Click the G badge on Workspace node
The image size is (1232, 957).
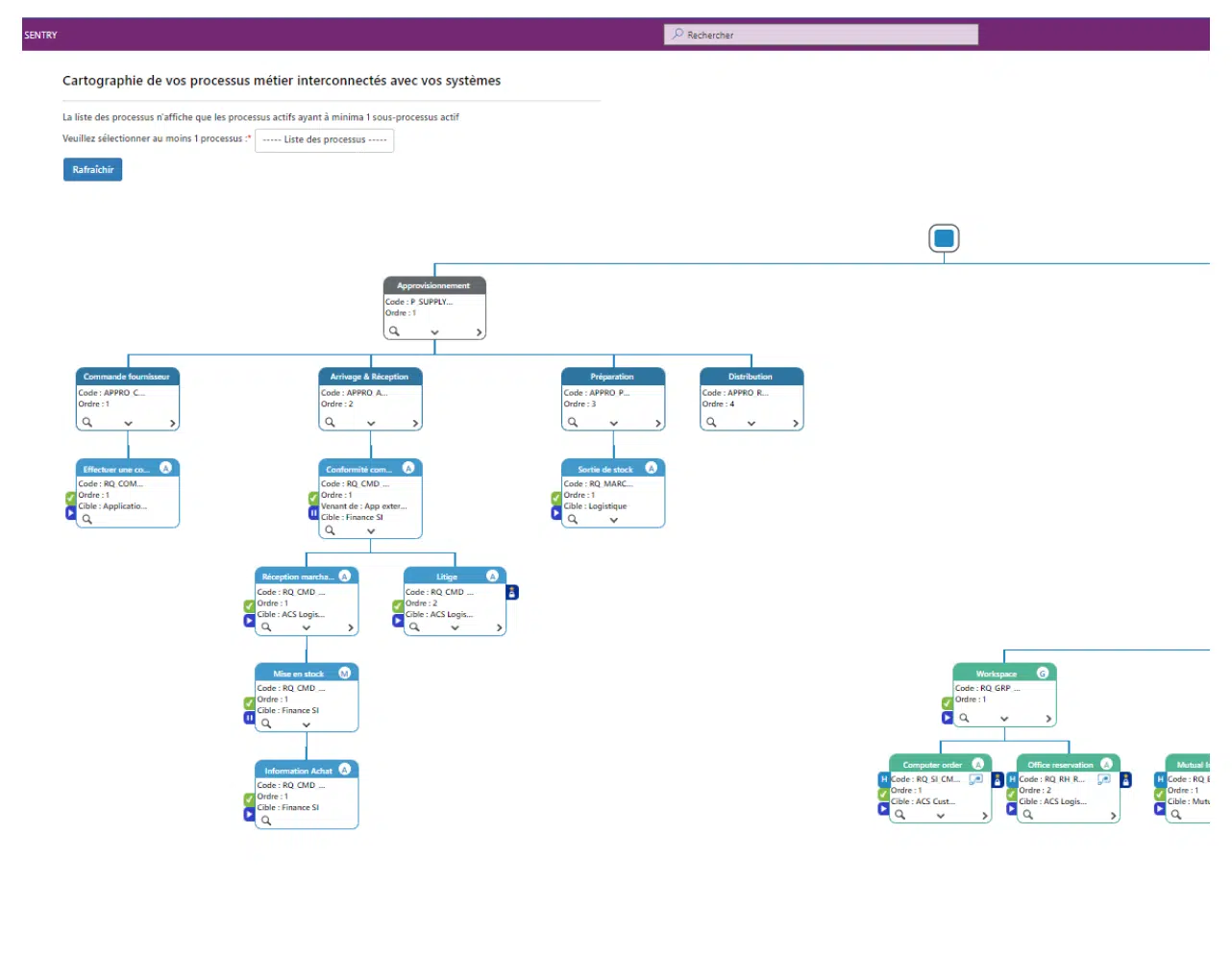pos(1042,674)
